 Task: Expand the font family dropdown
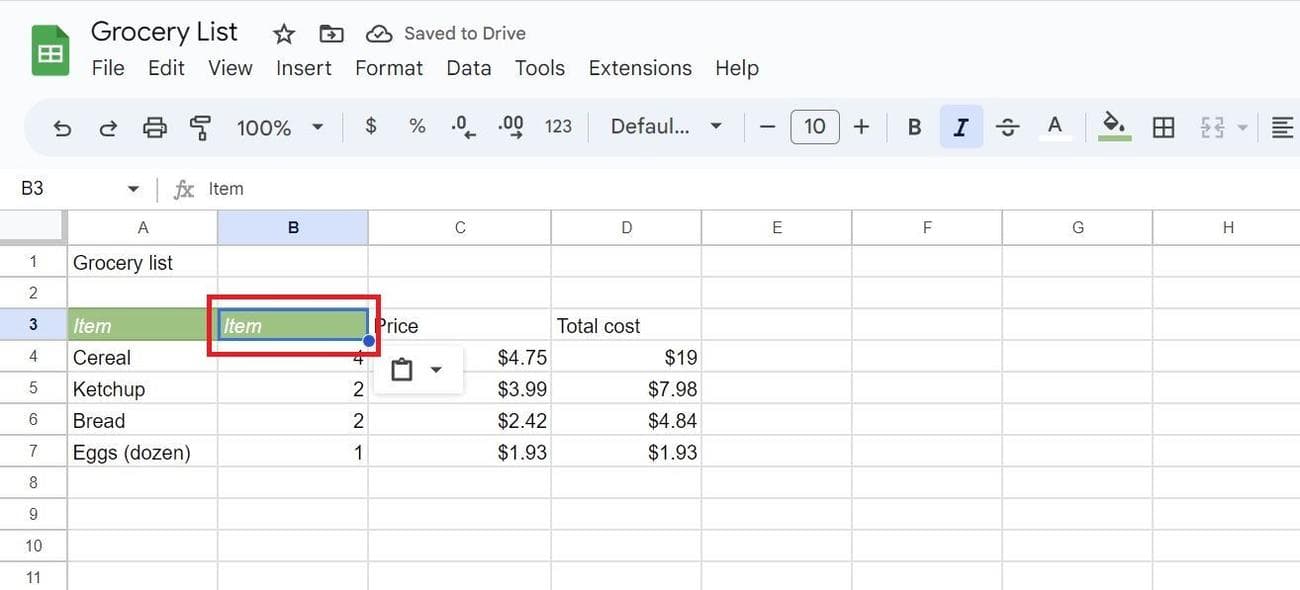(666, 127)
